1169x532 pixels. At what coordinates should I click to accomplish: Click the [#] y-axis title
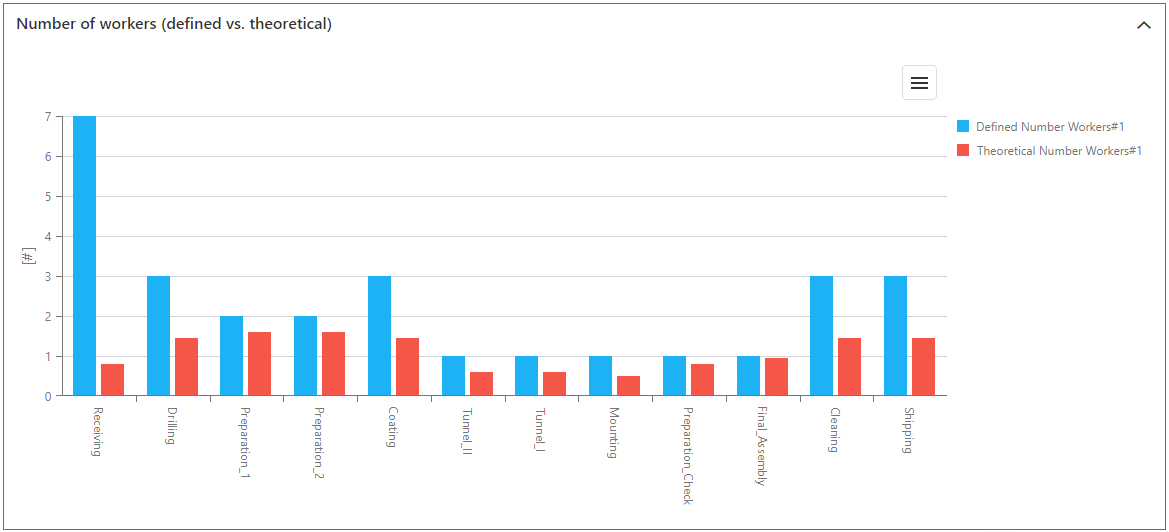tap(29, 256)
